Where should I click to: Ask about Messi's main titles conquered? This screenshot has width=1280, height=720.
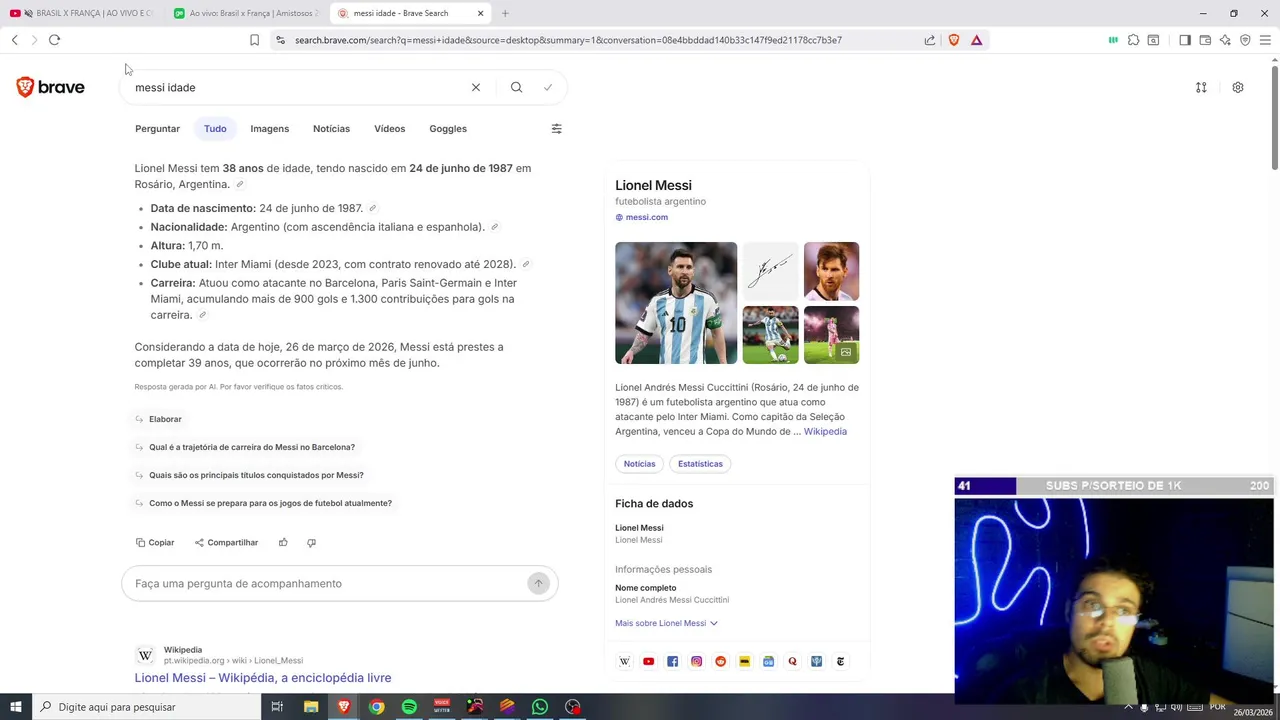click(249, 475)
